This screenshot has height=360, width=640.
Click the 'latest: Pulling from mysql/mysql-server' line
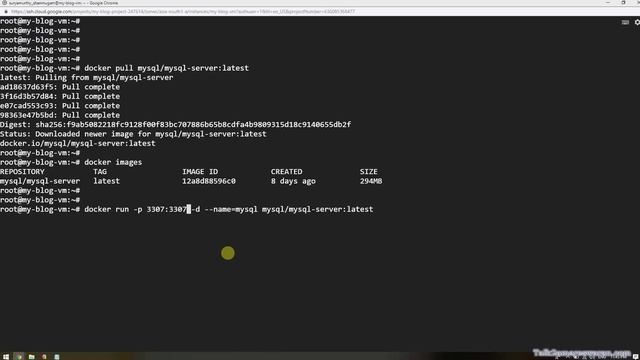(x=87, y=78)
